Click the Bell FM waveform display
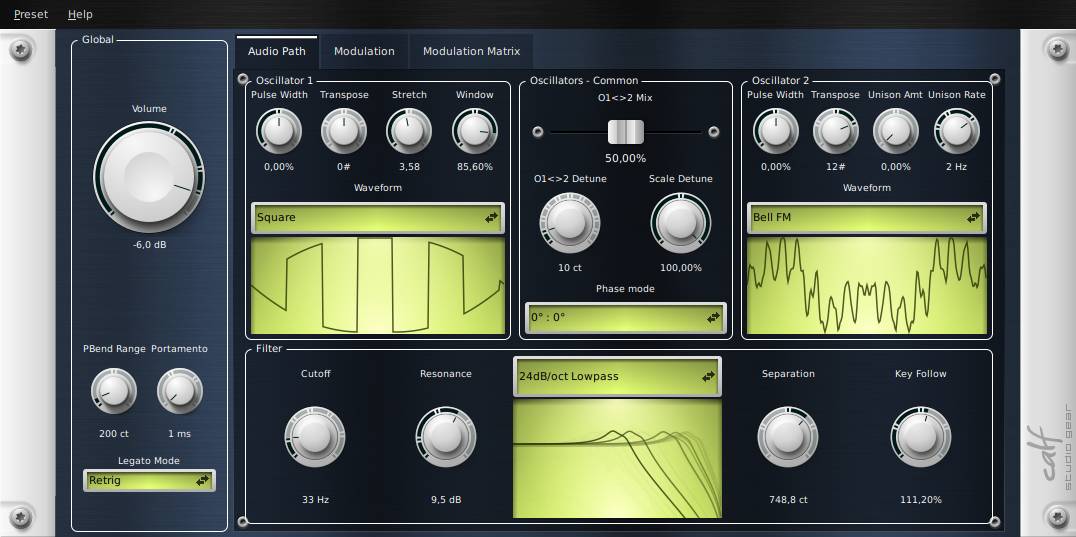Image resolution: width=1076 pixels, height=537 pixels. [x=867, y=285]
